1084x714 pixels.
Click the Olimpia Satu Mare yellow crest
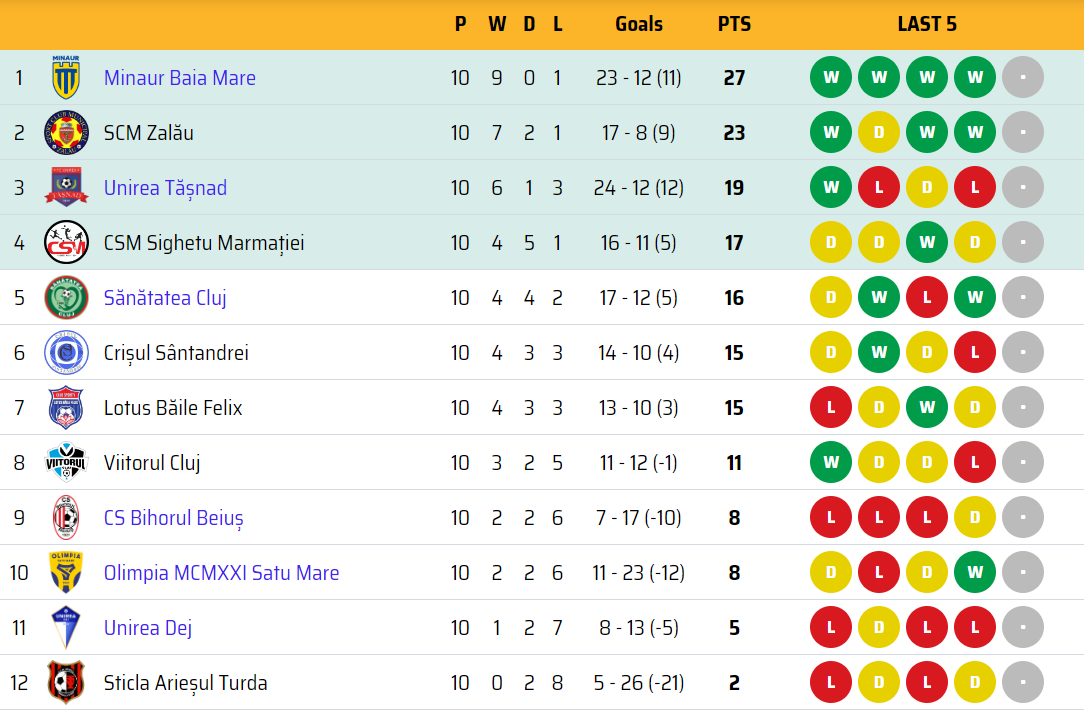(x=66, y=573)
